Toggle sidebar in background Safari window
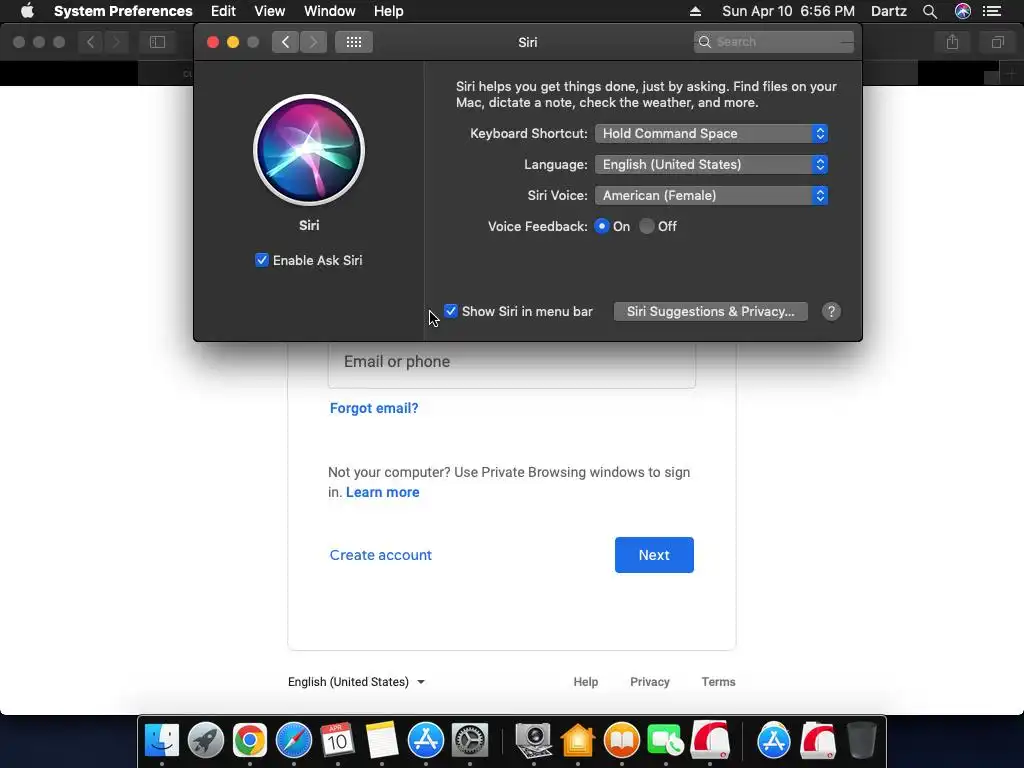 pyautogui.click(x=157, y=42)
